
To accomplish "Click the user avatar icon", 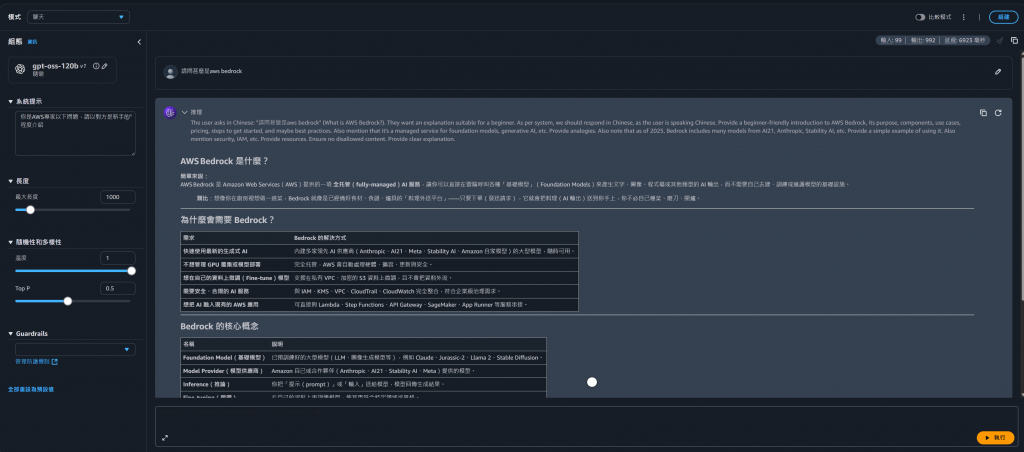I will pos(170,72).
